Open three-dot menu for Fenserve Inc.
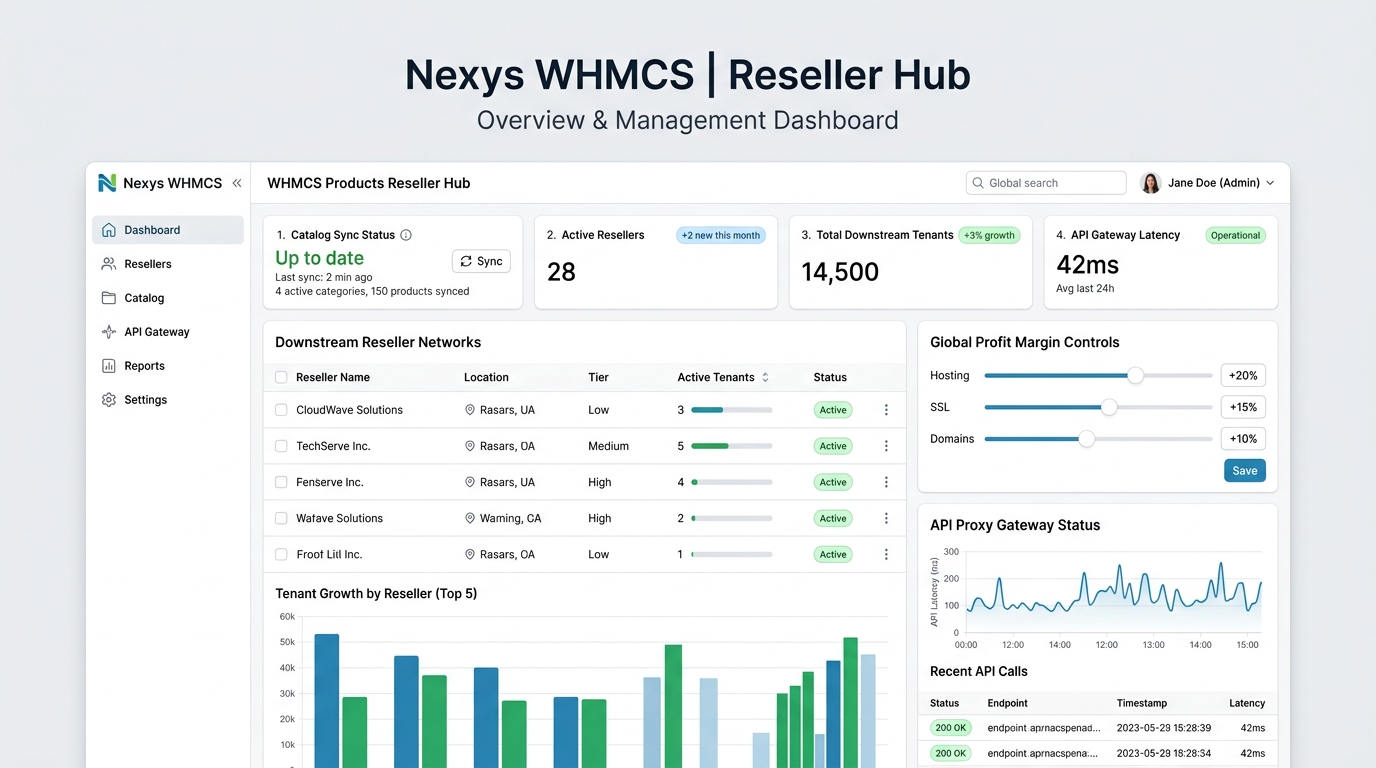Viewport: 1376px width, 768px height. click(x=886, y=482)
